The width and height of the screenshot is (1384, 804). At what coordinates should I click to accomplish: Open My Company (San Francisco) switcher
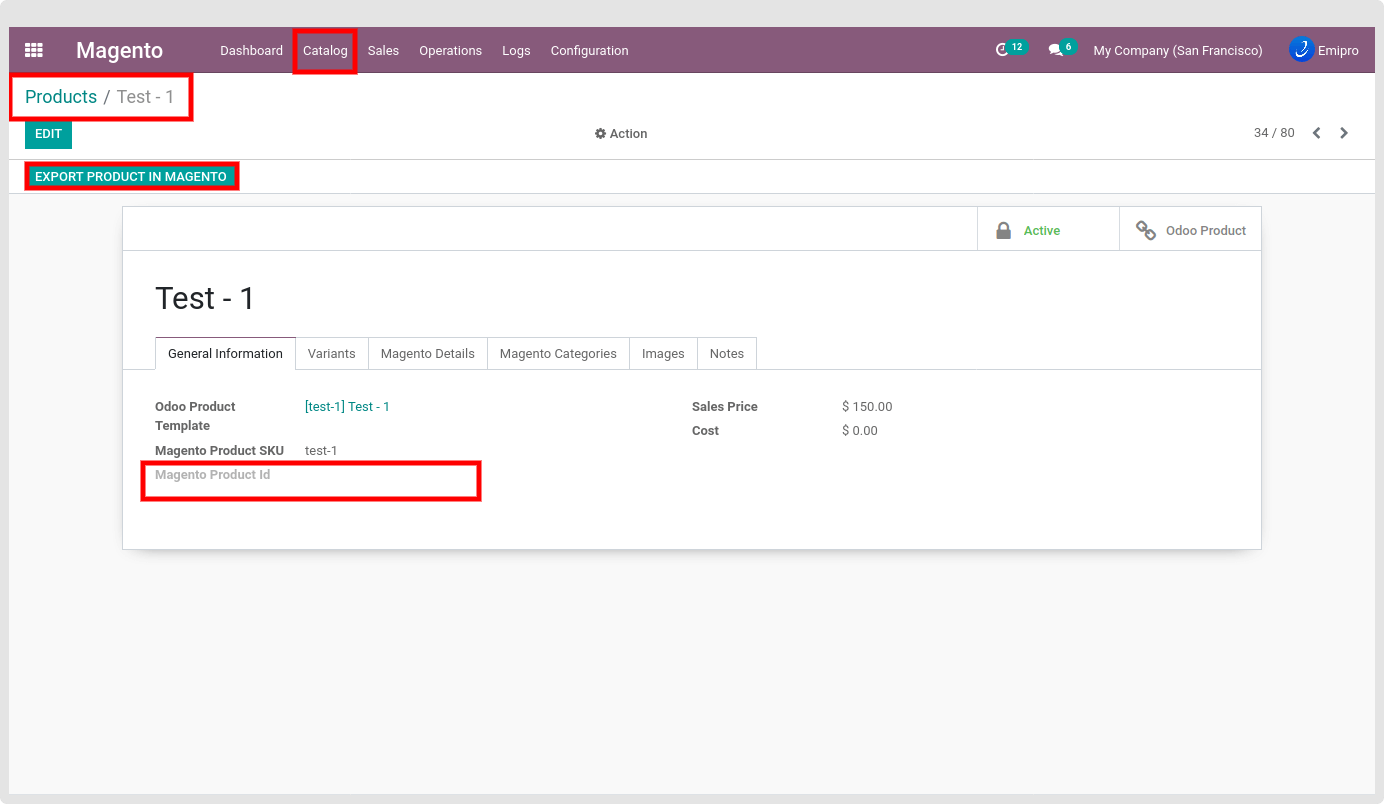tap(1178, 50)
